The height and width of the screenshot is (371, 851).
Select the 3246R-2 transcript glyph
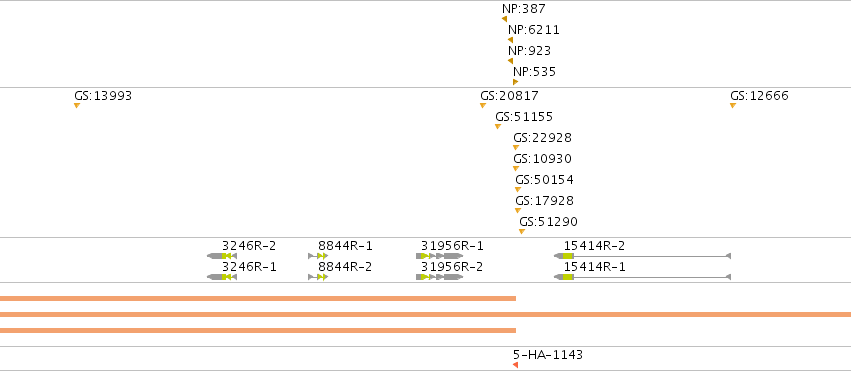coord(222,256)
